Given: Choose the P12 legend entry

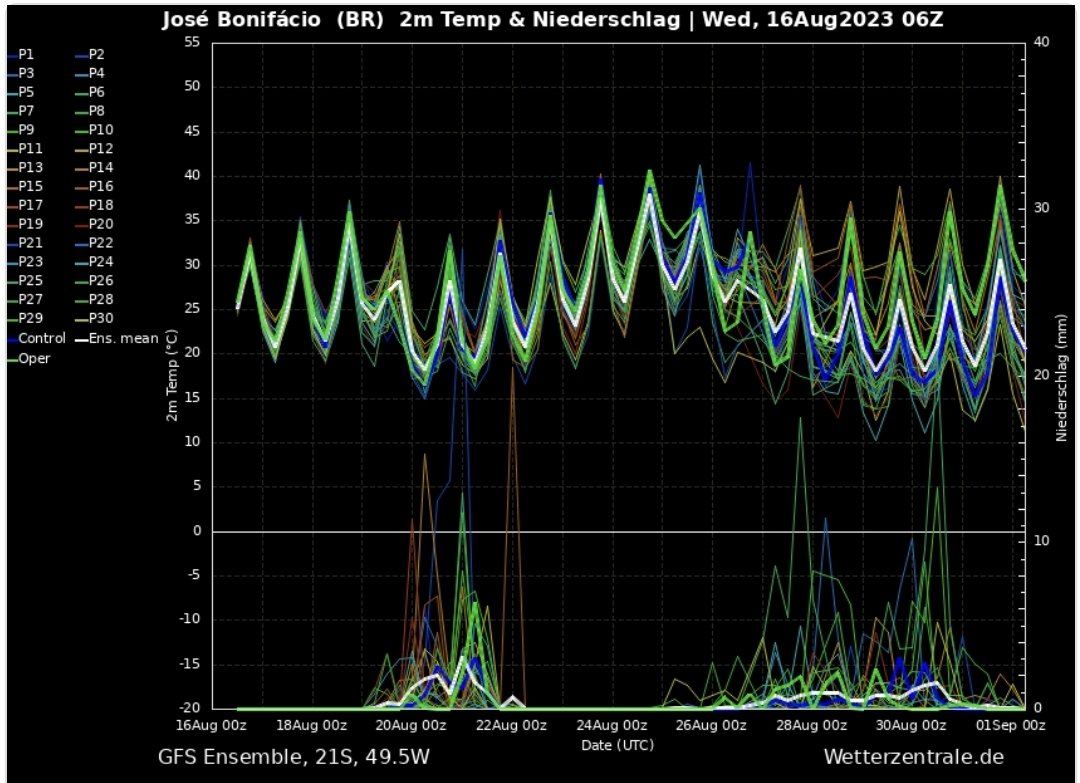Looking at the screenshot, I should tap(94, 149).
